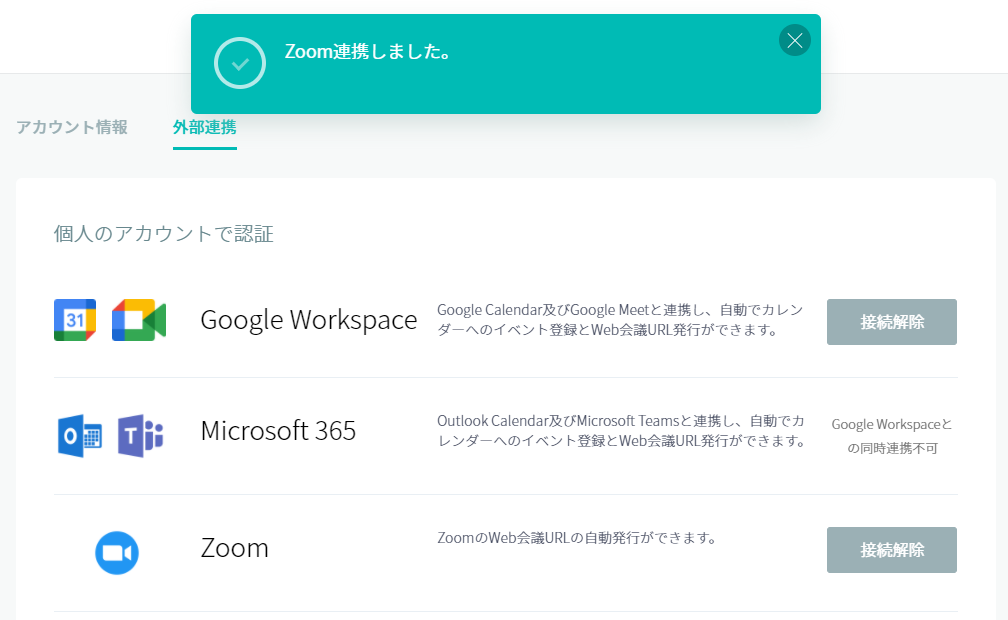Click the Google Meet camera icon
This screenshot has height=620, width=1008.
click(138, 320)
